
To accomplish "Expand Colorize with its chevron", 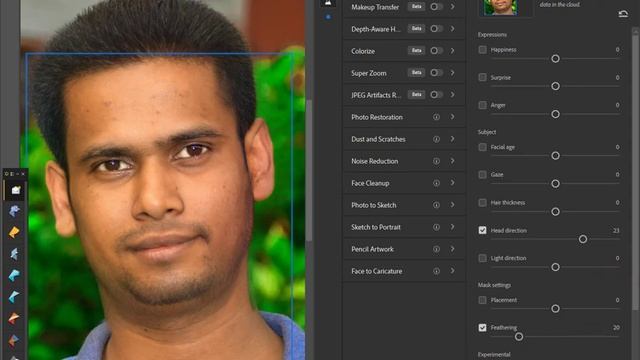I will pyautogui.click(x=453, y=51).
